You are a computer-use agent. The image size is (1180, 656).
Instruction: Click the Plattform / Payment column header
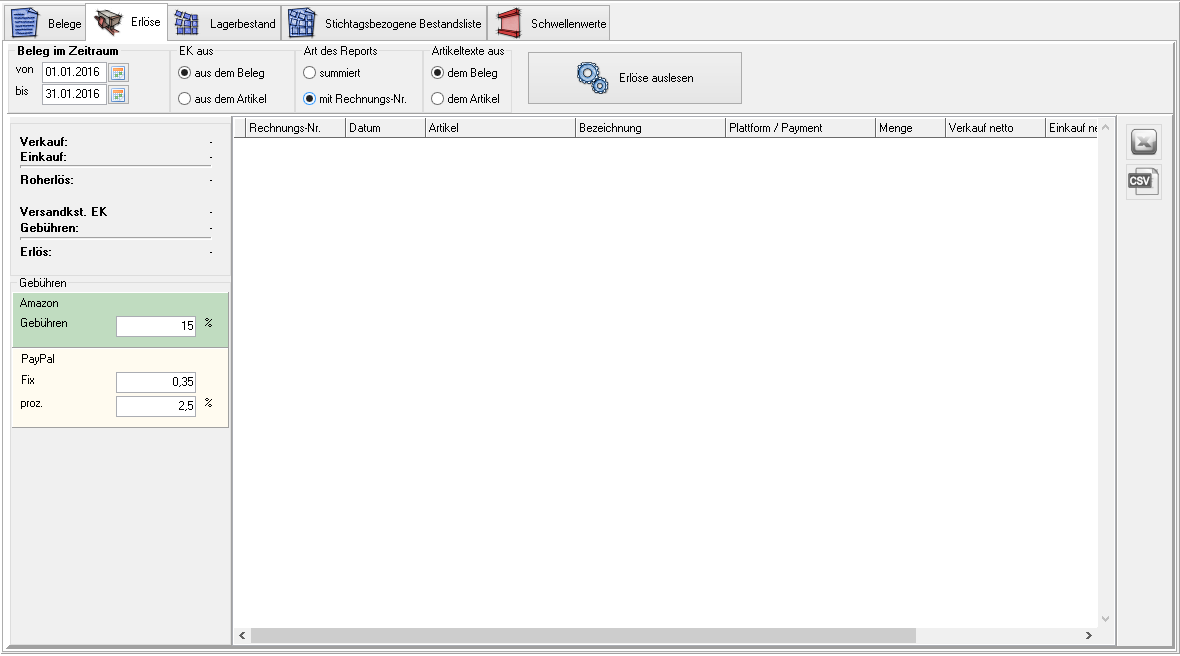(x=798, y=128)
